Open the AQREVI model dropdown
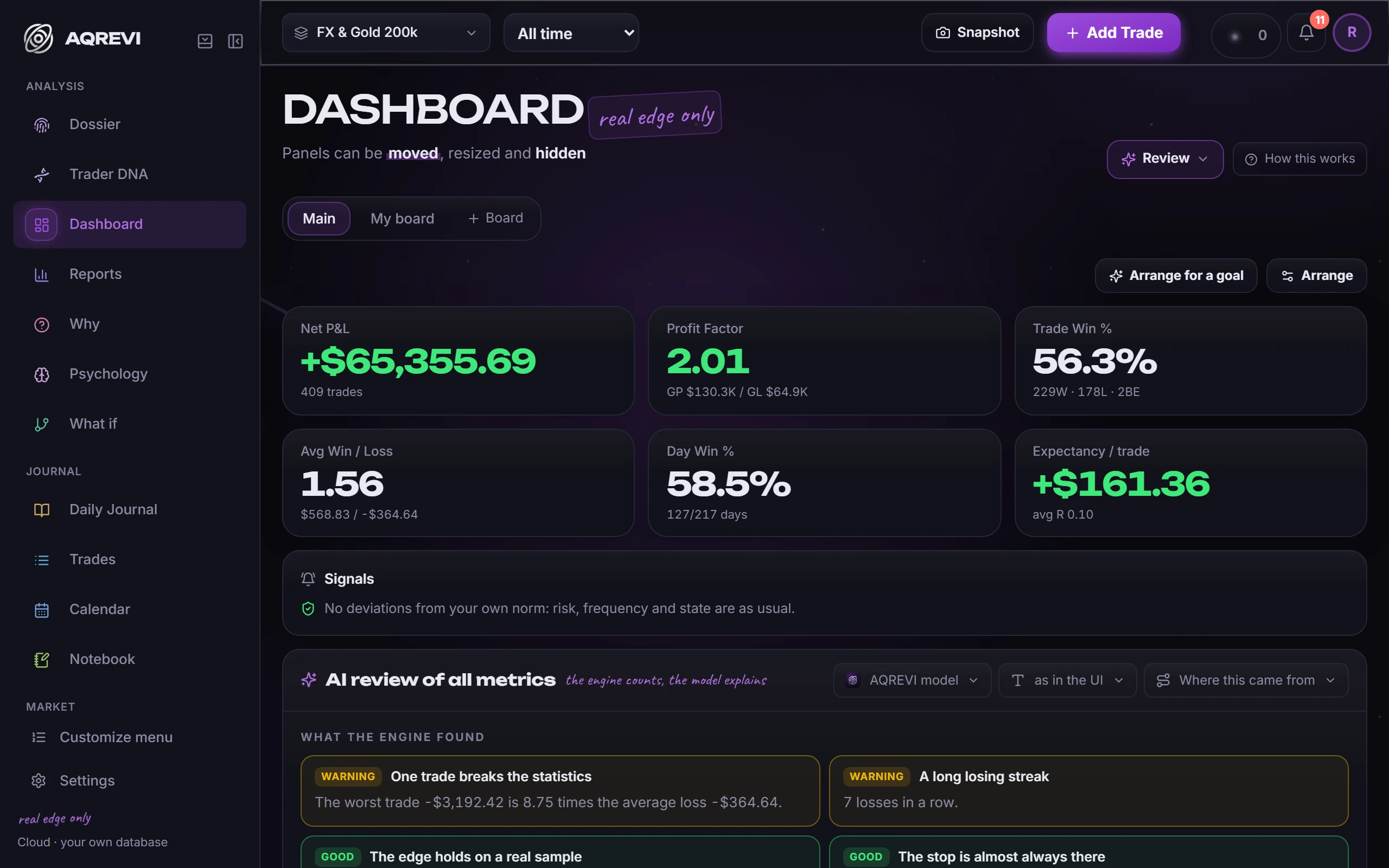Viewport: 1389px width, 868px height. pos(912,680)
